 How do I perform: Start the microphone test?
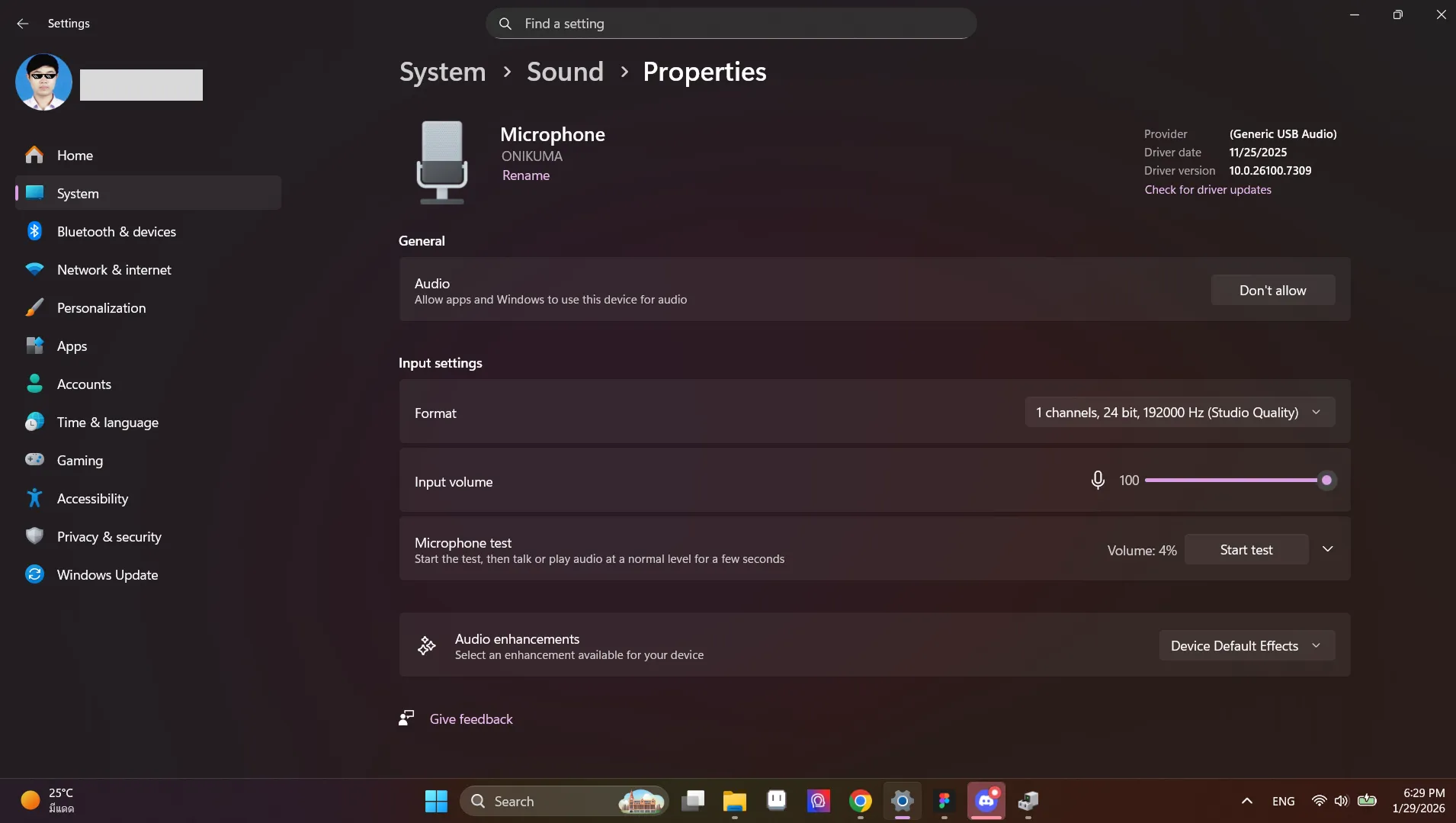[1246, 549]
